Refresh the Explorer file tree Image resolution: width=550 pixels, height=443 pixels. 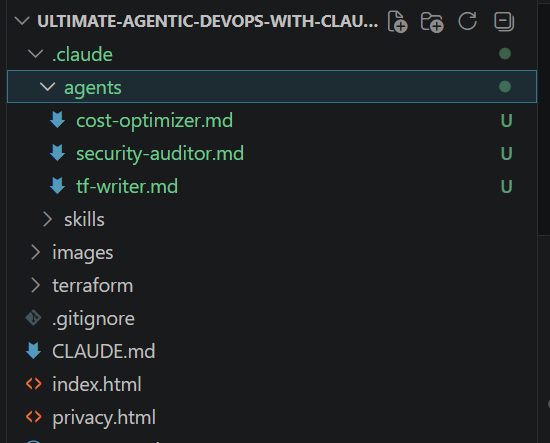click(468, 21)
